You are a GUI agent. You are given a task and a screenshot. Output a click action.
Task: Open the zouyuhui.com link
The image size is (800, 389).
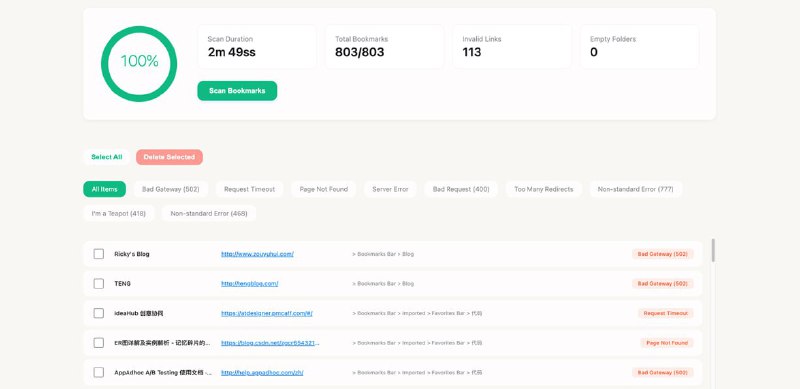point(257,254)
